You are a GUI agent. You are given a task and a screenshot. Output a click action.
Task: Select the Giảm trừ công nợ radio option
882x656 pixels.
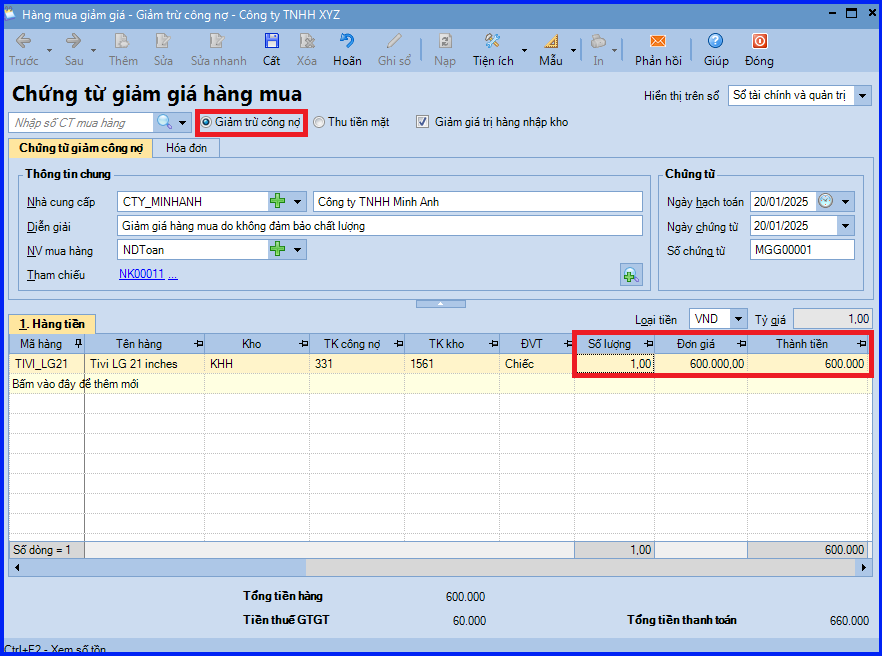pyautogui.click(x=207, y=122)
